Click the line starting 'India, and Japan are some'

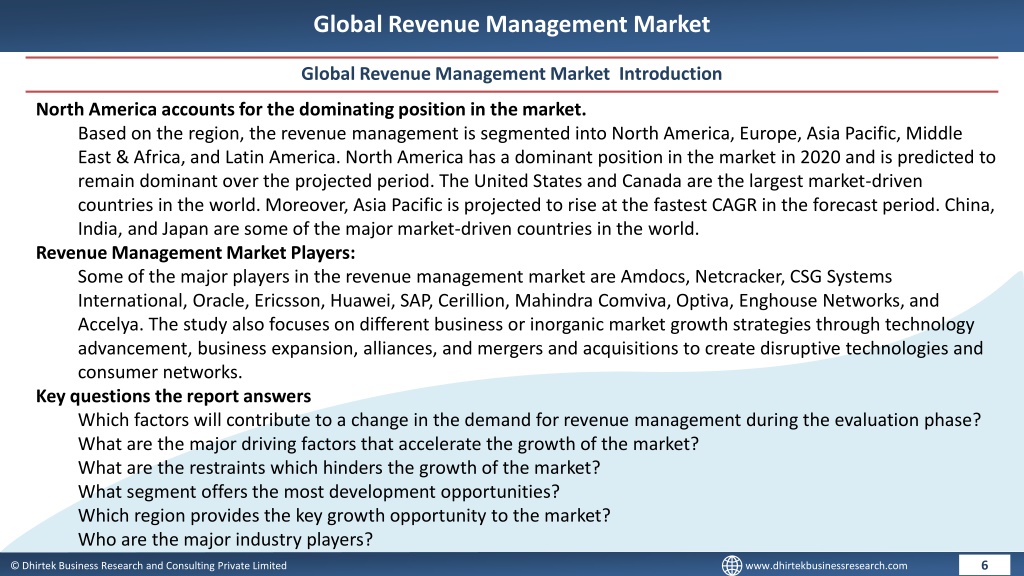[389, 229]
